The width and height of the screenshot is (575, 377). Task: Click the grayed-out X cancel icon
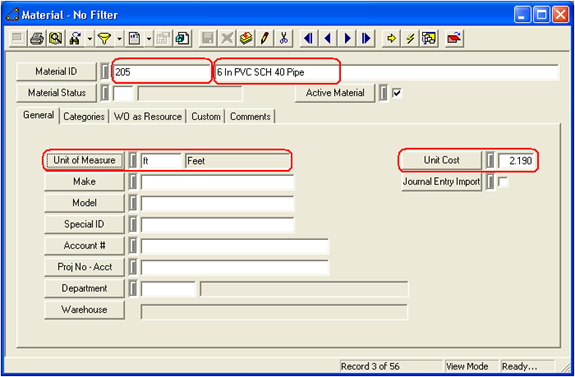pyautogui.click(x=227, y=38)
